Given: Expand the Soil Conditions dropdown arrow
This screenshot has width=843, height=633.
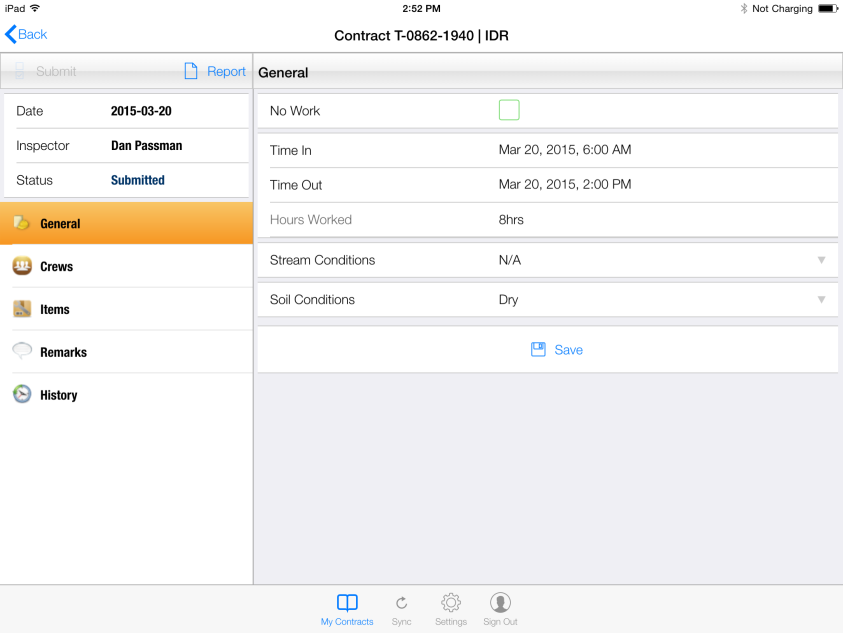Looking at the screenshot, I should (821, 299).
